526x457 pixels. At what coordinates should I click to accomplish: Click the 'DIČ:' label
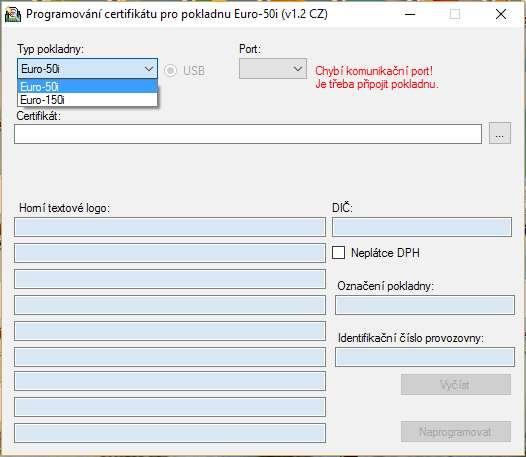342,208
